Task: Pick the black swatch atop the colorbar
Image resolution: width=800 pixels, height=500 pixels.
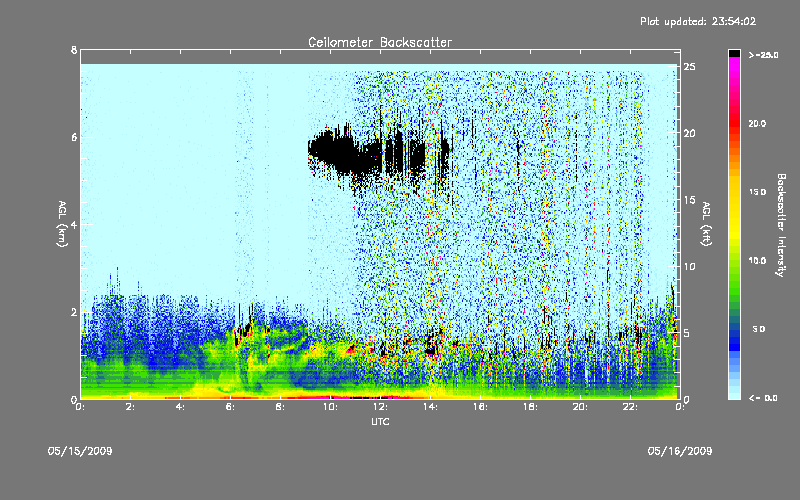Action: pyautogui.click(x=734, y=53)
